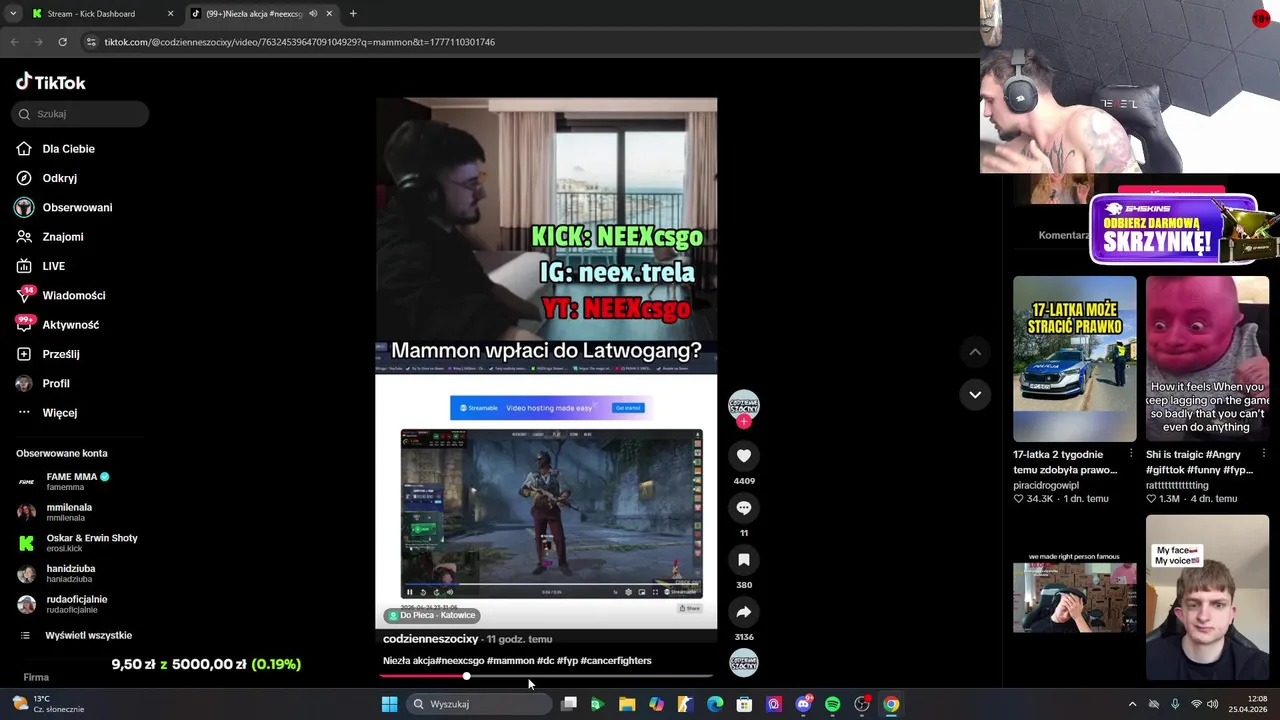This screenshot has width=1280, height=720.
Task: Open options for the 17-latka video card
Action: pyautogui.click(x=1131, y=454)
